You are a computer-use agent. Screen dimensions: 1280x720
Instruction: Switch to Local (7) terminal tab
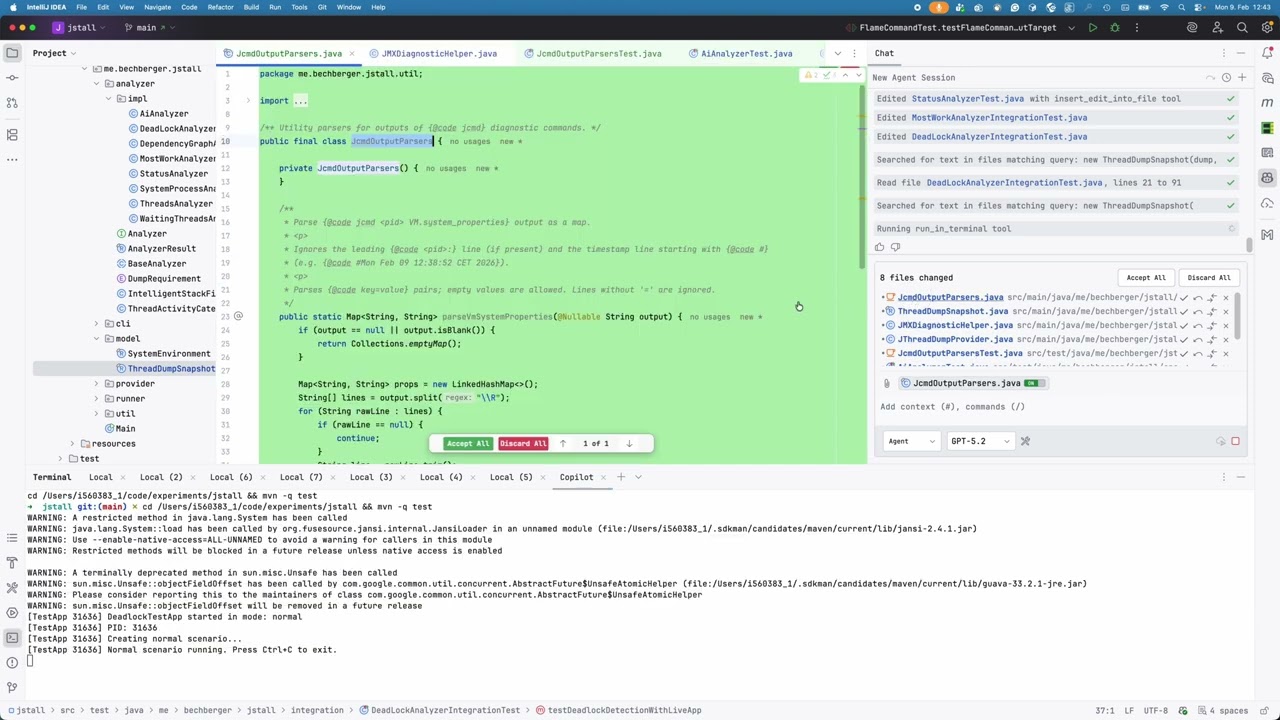pyautogui.click(x=301, y=477)
